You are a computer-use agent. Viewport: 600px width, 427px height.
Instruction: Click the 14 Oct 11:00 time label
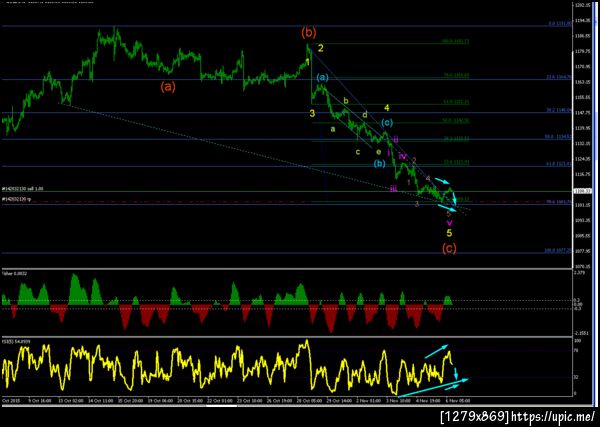pyautogui.click(x=103, y=400)
